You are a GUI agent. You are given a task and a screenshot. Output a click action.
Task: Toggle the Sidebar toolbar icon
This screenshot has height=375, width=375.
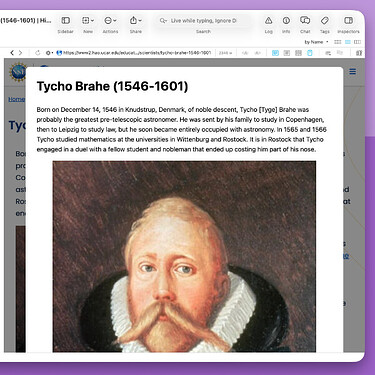point(66,21)
